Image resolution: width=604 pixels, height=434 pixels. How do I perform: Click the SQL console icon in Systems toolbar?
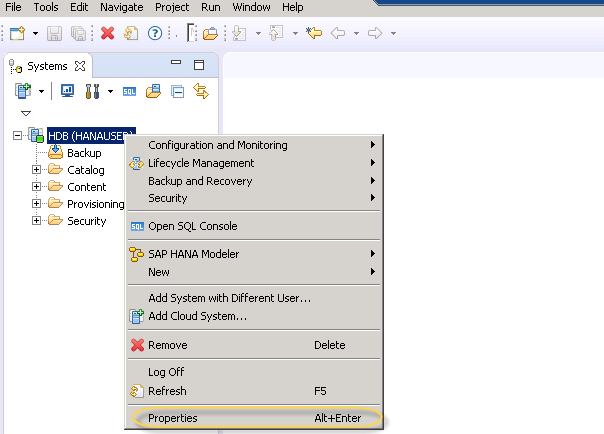click(129, 92)
